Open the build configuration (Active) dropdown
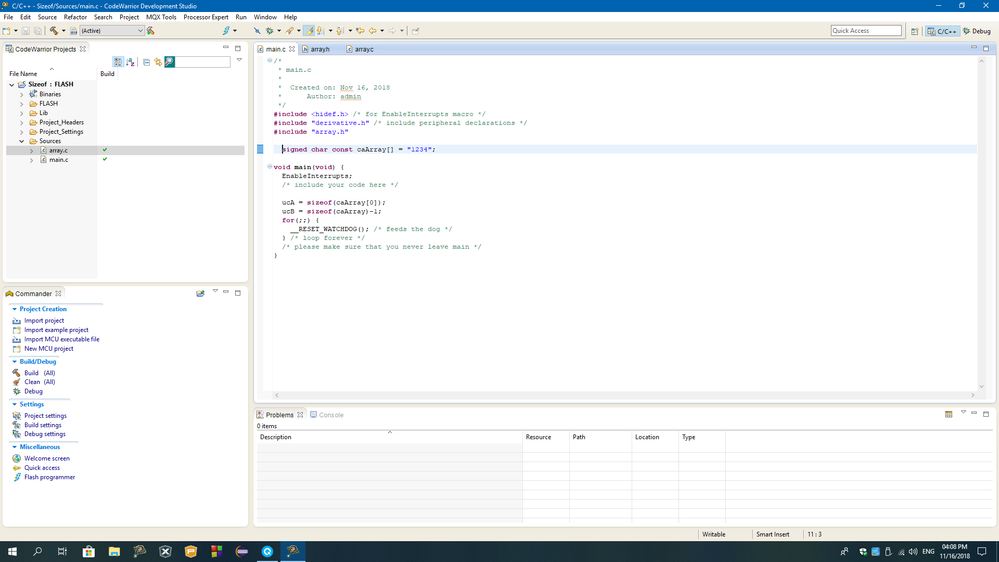The height and width of the screenshot is (562, 999). point(111,31)
